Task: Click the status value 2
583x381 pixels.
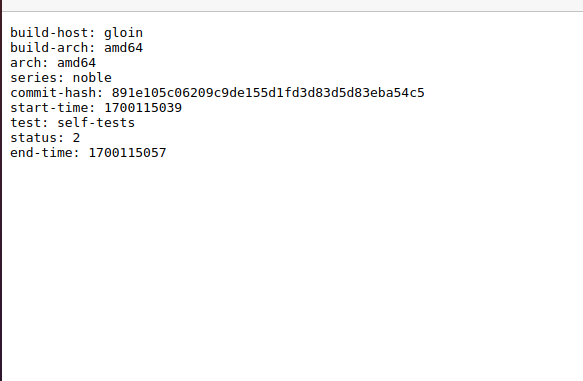Action: [x=76, y=138]
